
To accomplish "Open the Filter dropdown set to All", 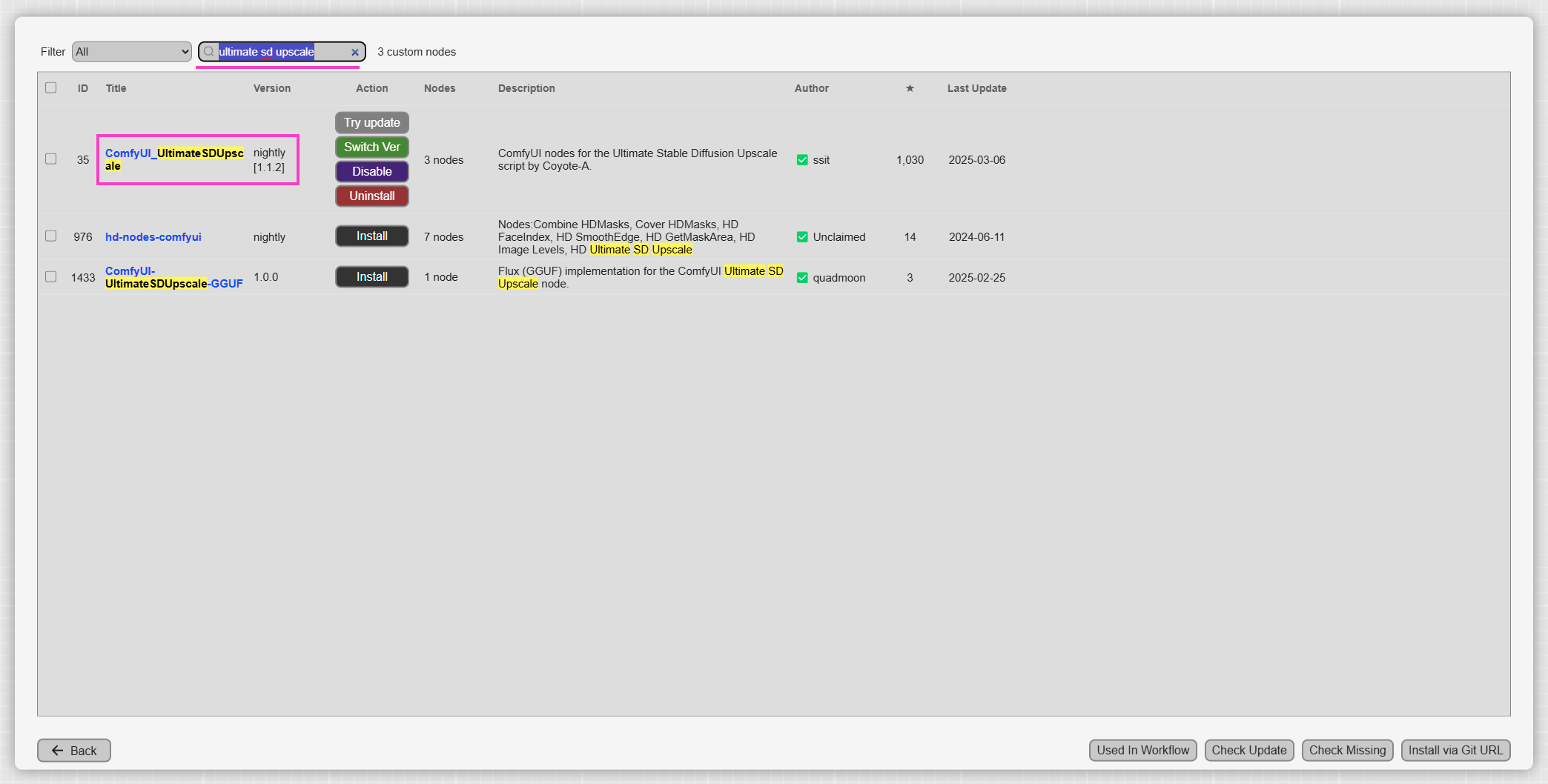I will tap(132, 52).
